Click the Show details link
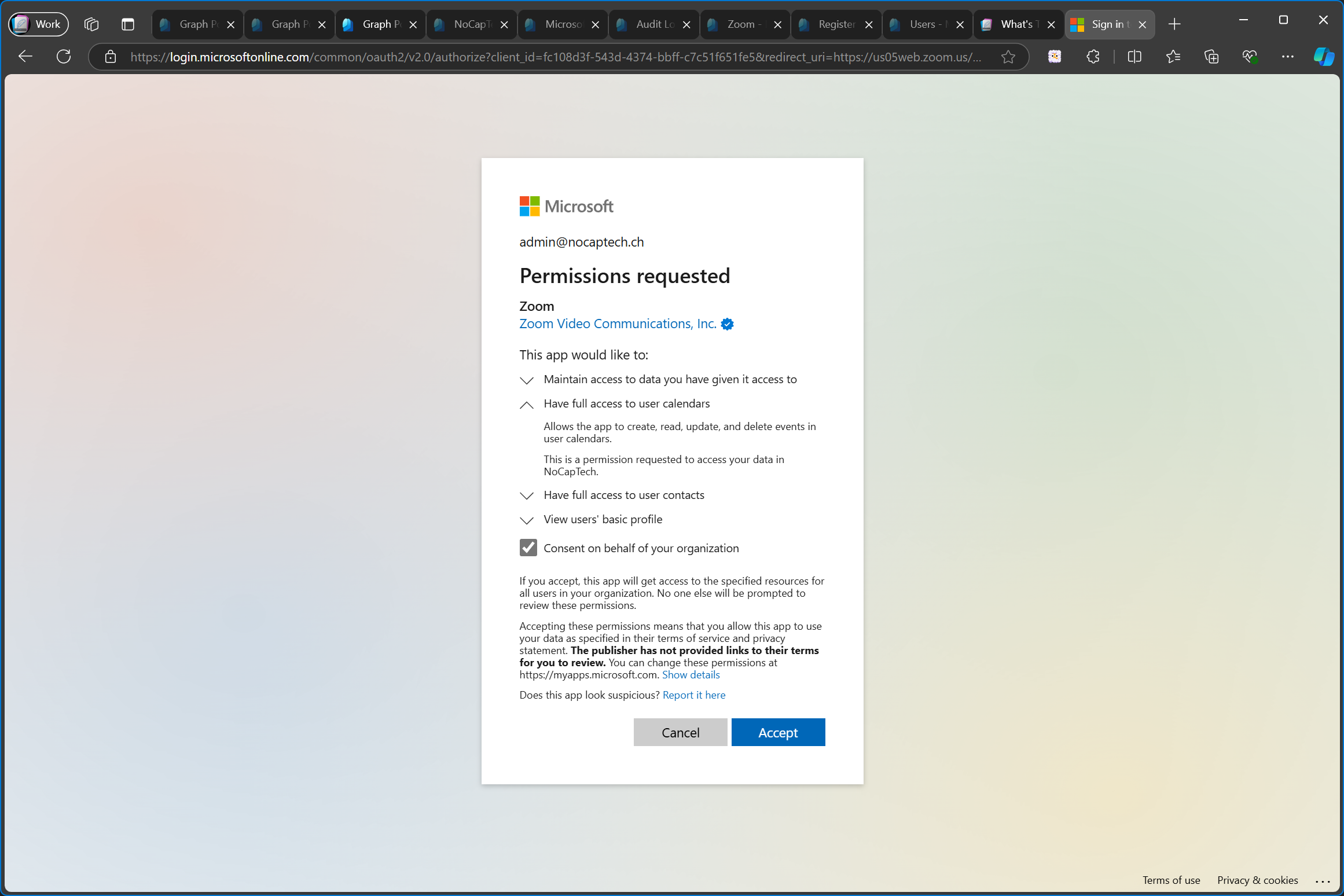The image size is (1344, 896). tap(690, 674)
